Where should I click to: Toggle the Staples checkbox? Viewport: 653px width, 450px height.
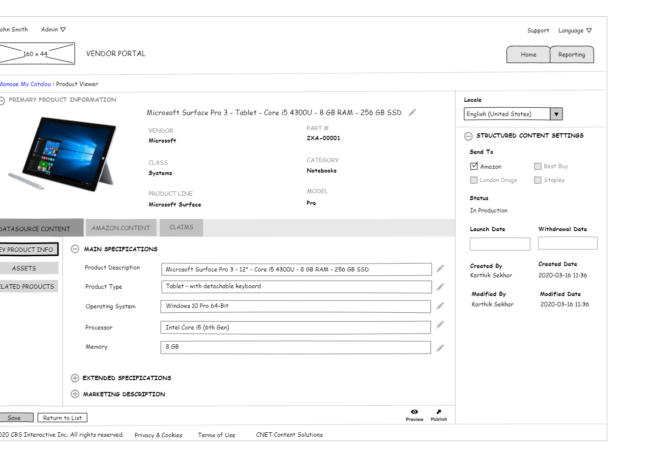[x=538, y=180]
